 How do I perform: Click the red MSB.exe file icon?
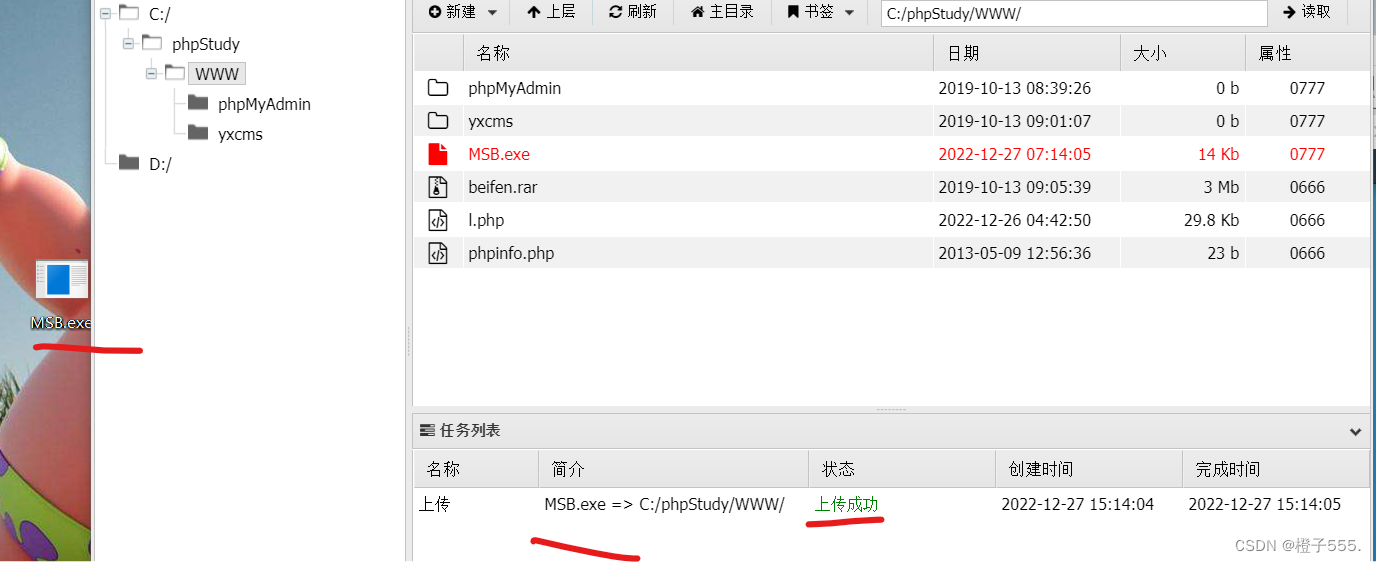(x=438, y=154)
